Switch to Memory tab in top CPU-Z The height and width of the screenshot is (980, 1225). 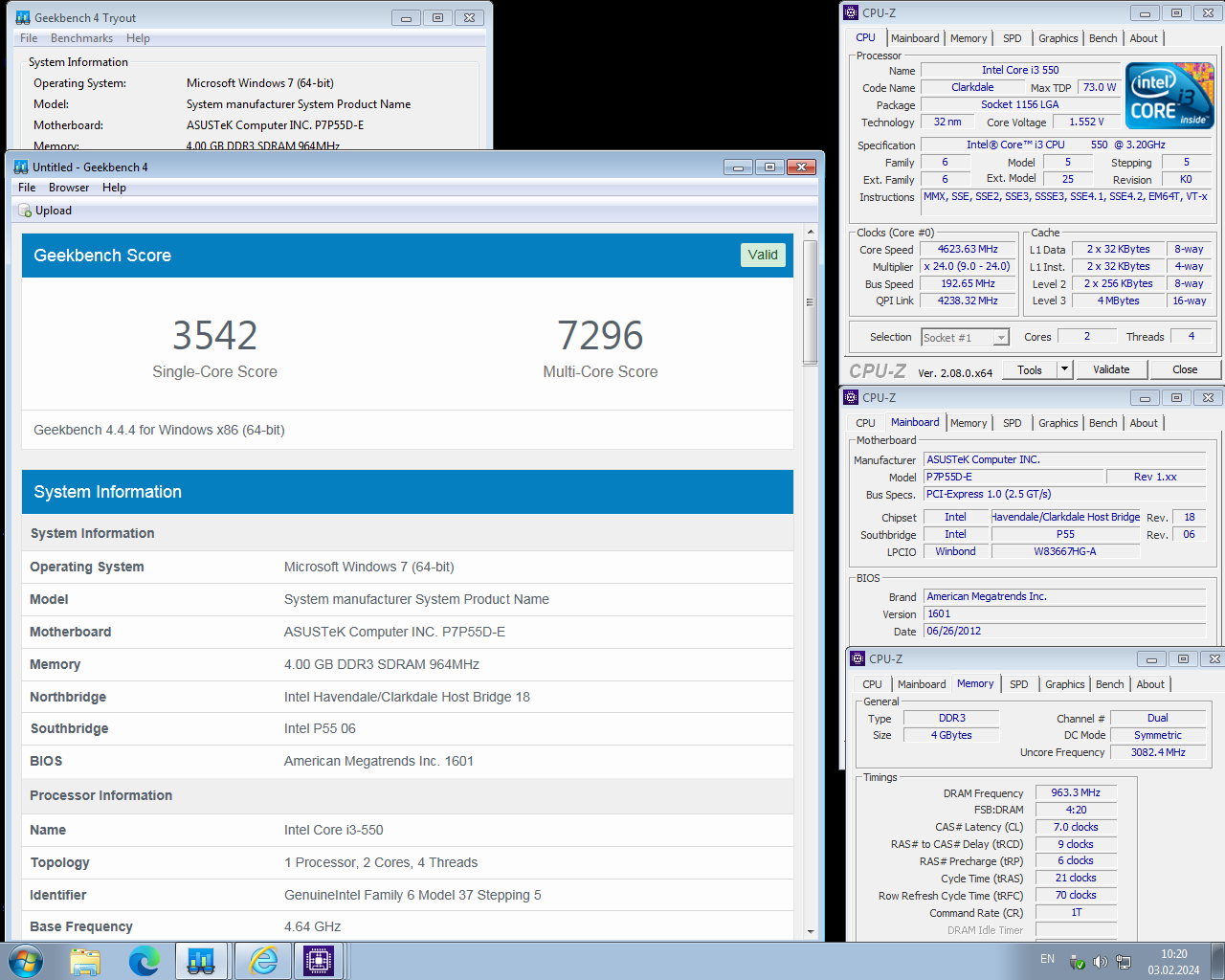(x=969, y=38)
